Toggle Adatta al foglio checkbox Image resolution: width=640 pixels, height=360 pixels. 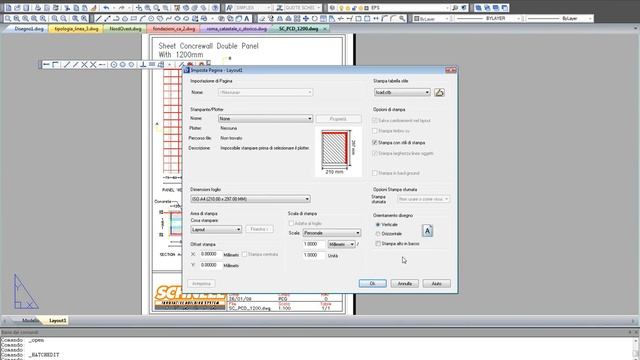tap(291, 223)
